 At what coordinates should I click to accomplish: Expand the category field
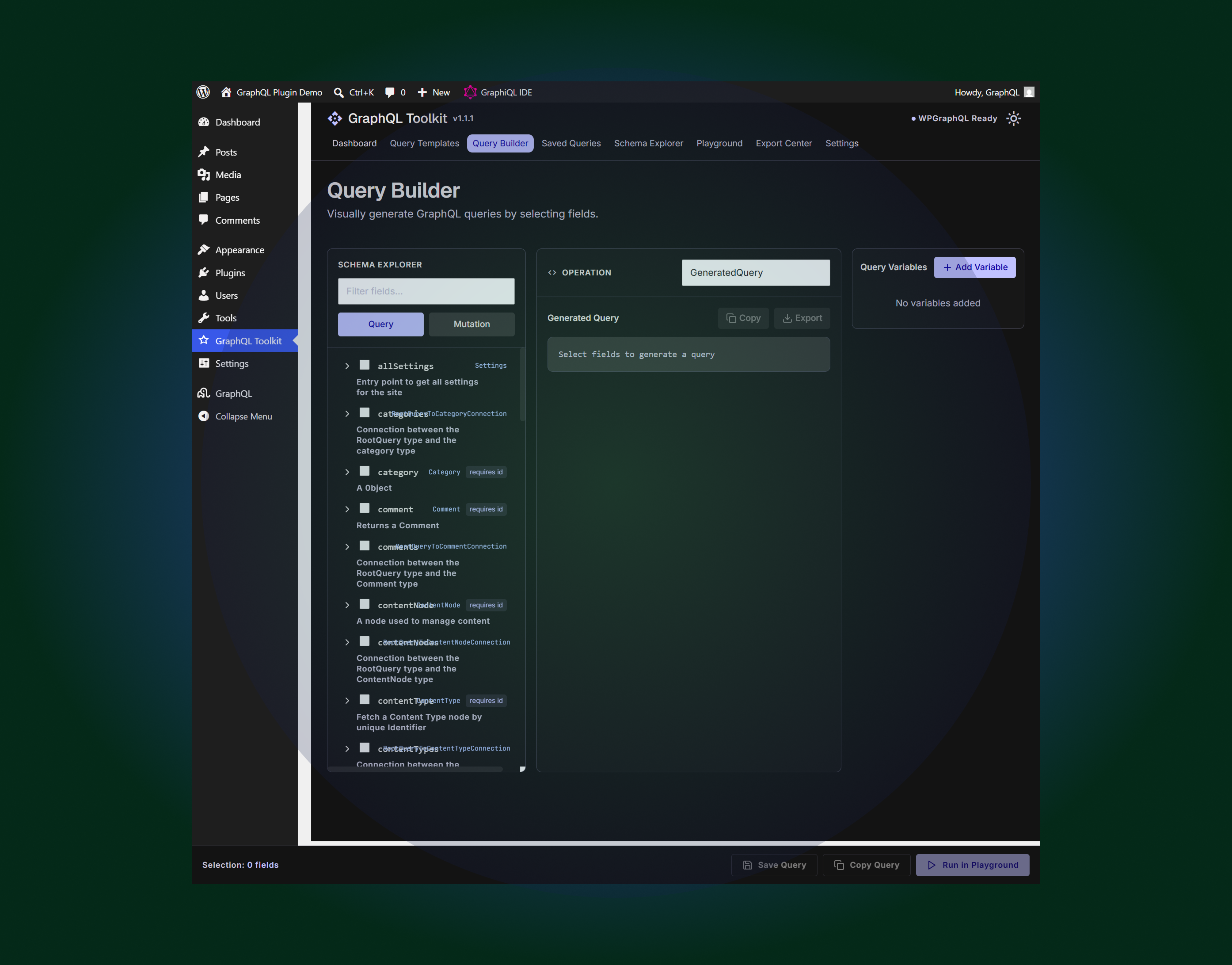click(347, 472)
